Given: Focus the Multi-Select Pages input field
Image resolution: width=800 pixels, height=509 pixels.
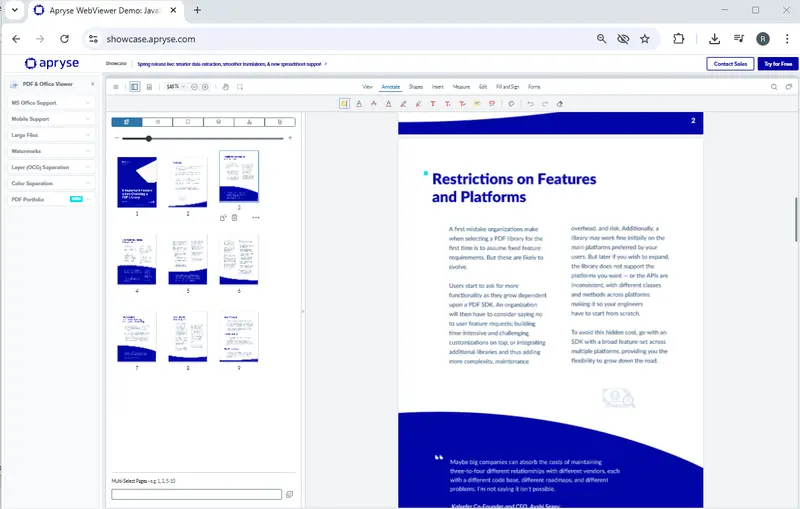Looking at the screenshot, I should [x=196, y=494].
